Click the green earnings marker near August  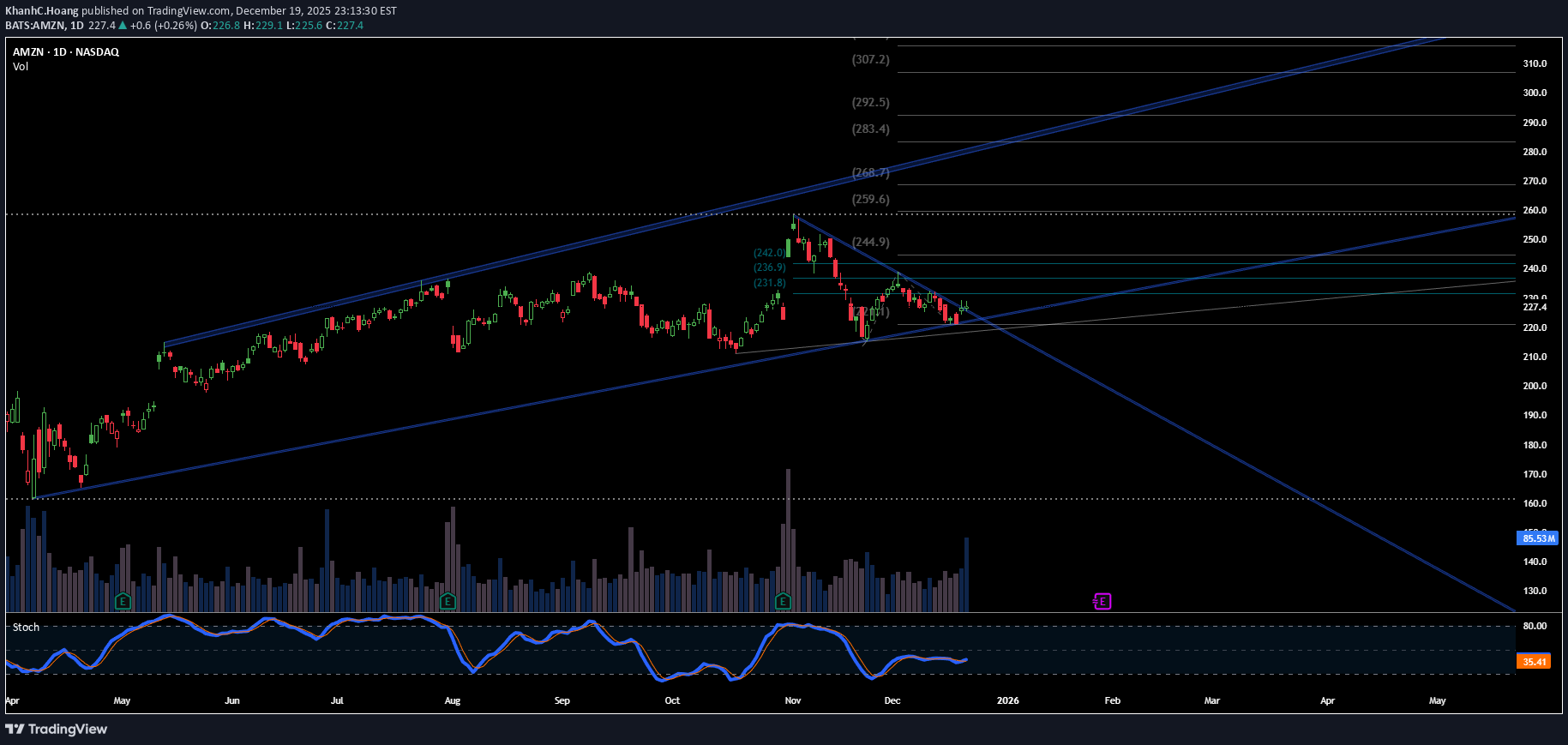447,601
